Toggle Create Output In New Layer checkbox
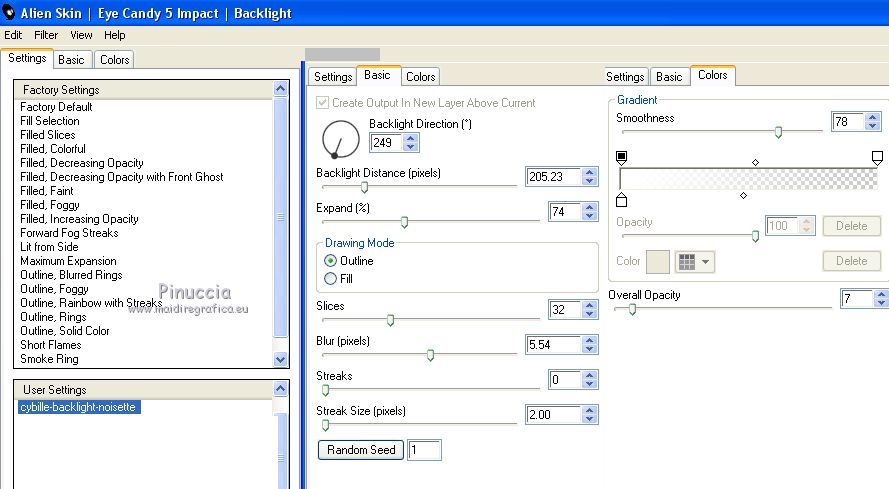The height and width of the screenshot is (489, 889). pyautogui.click(x=322, y=103)
